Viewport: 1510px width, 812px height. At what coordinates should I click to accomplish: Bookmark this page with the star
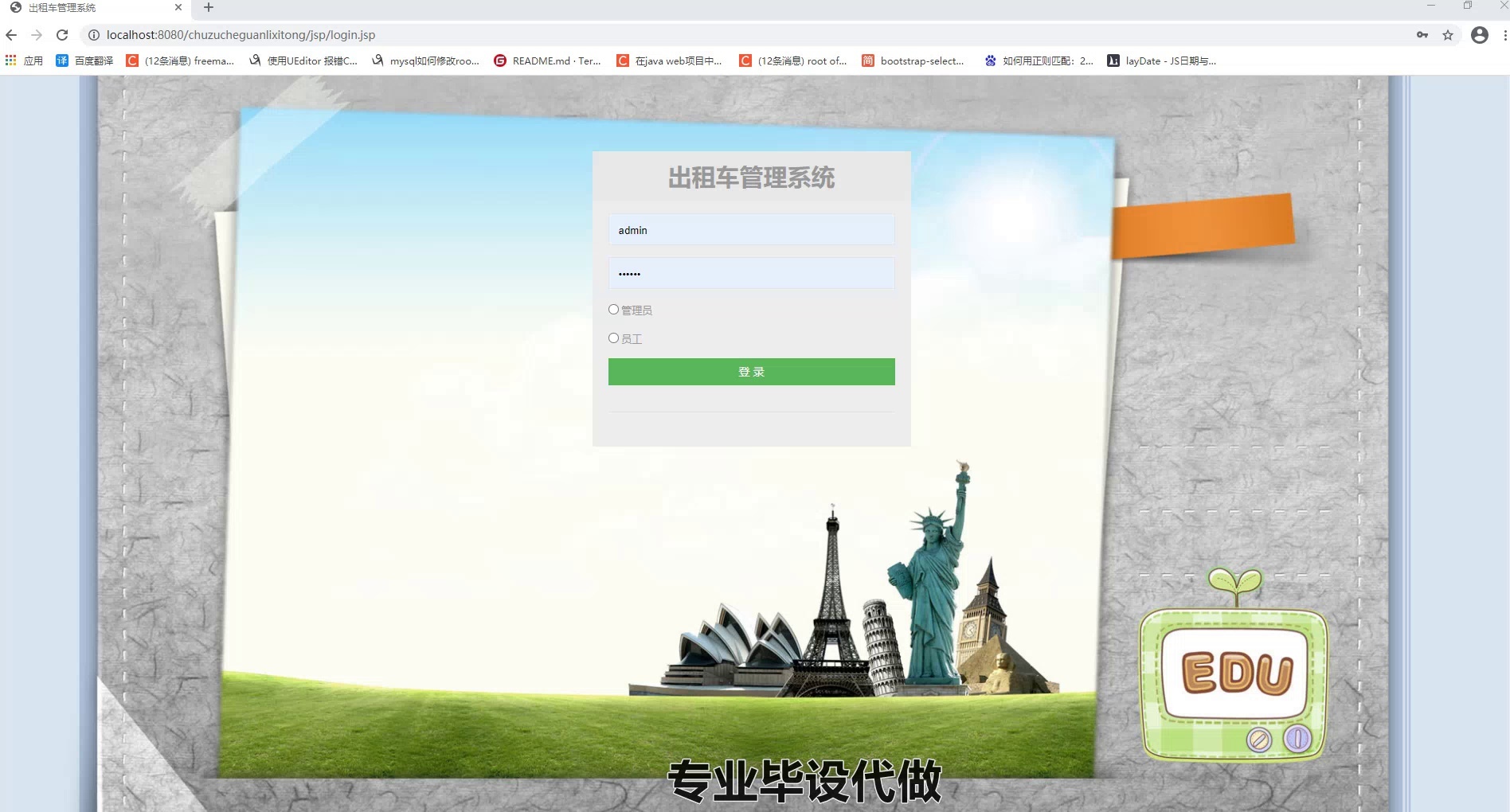click(1448, 35)
